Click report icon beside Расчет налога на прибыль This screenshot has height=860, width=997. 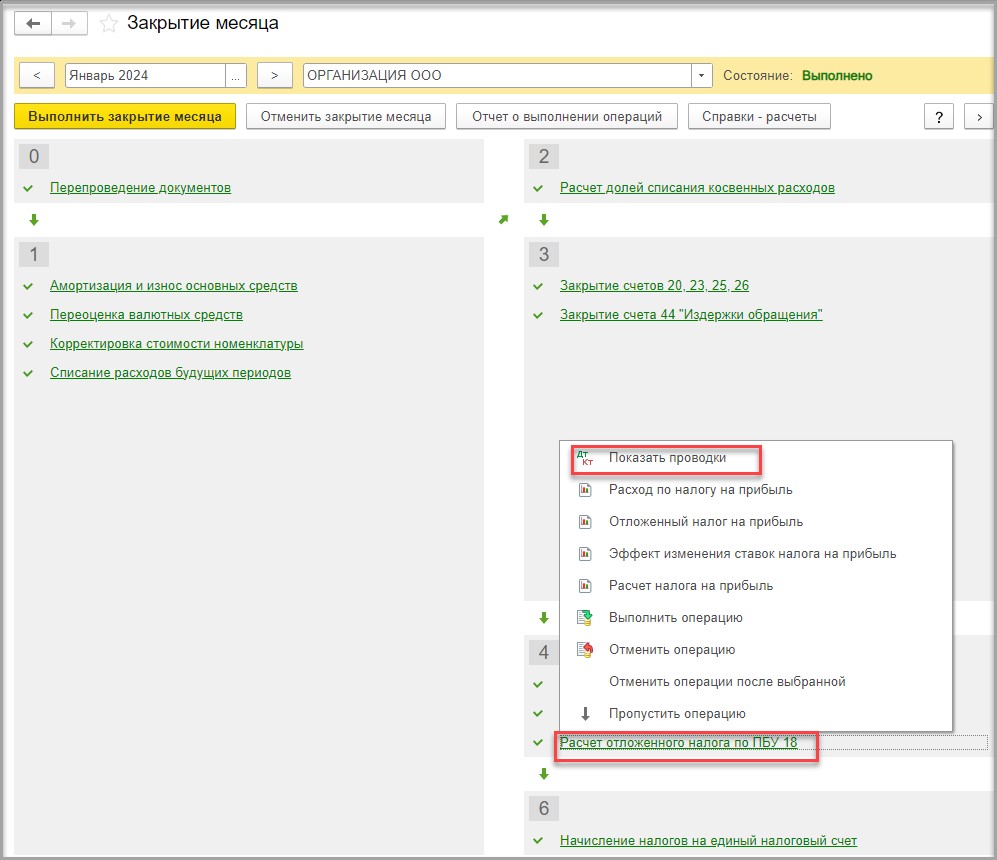point(585,585)
